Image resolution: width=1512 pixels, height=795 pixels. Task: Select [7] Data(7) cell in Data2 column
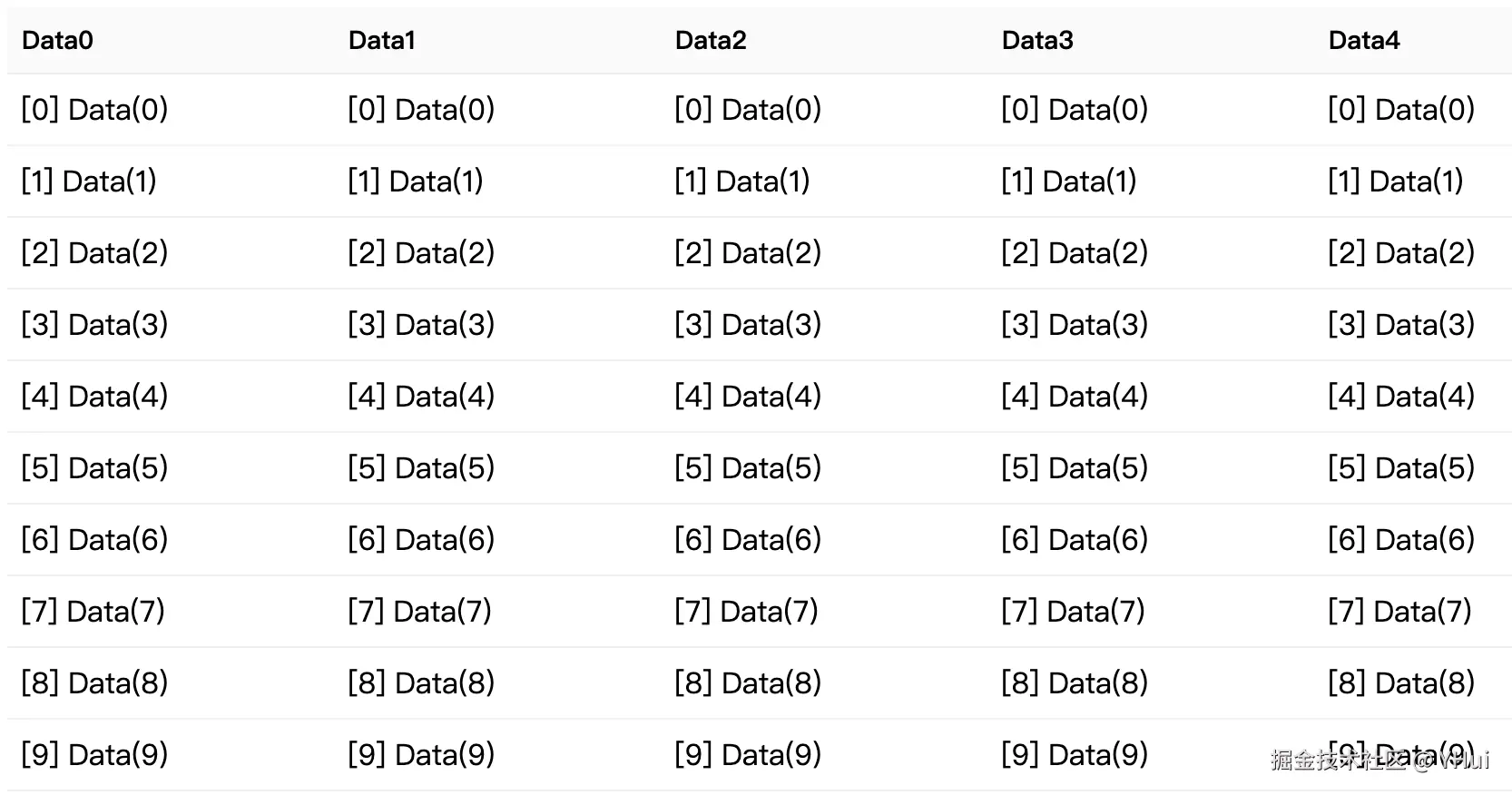[747, 612]
